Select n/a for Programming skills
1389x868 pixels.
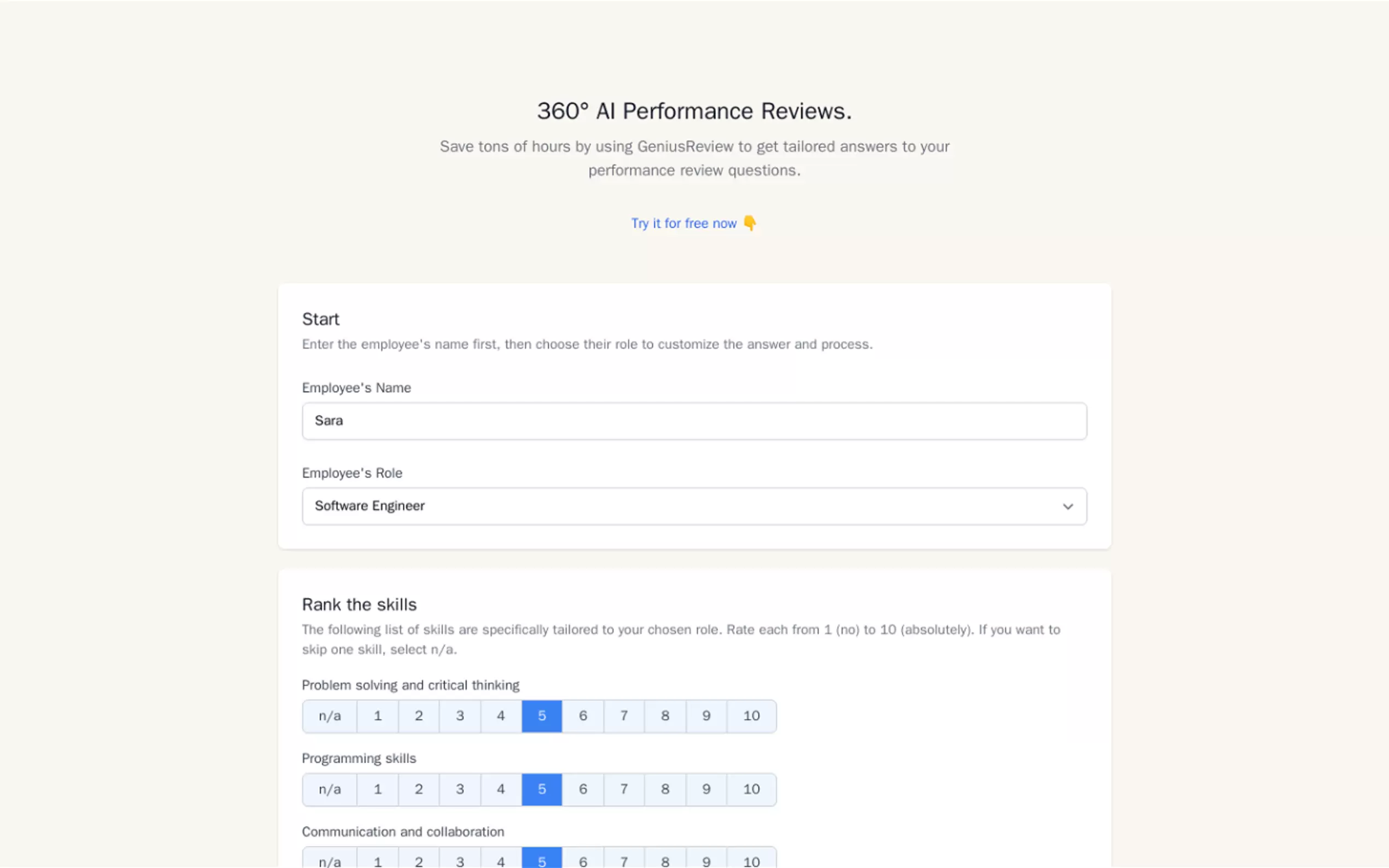330,789
